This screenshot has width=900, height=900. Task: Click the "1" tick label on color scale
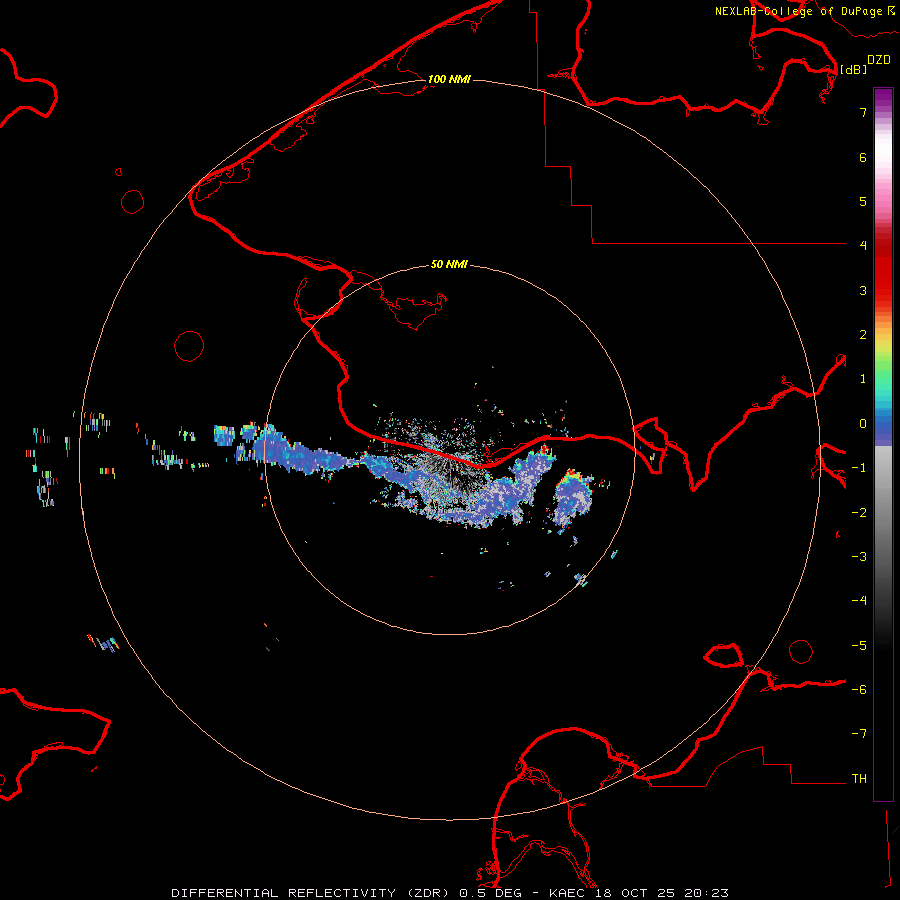coord(863,379)
